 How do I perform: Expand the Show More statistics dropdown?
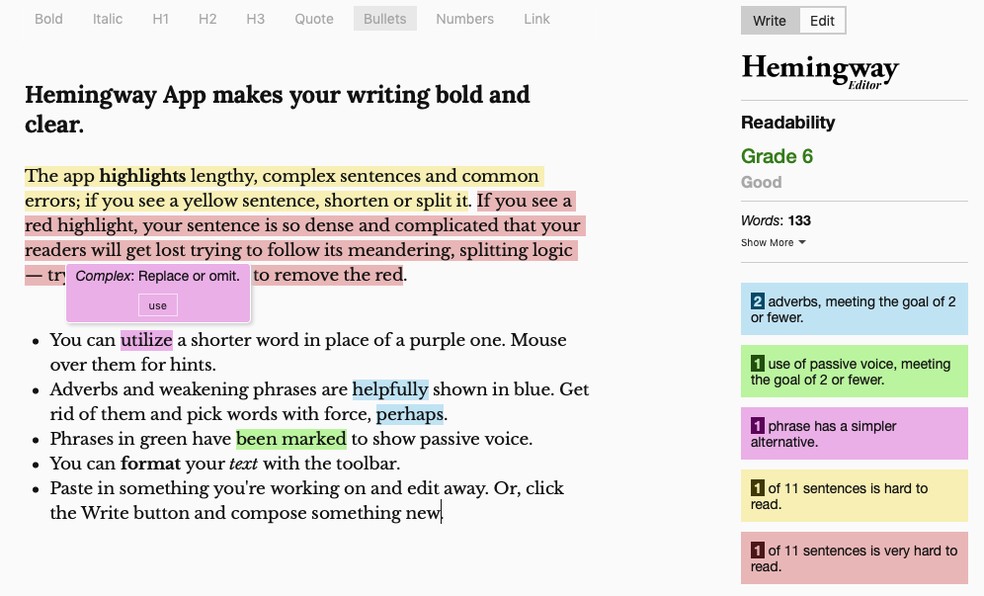(773, 243)
